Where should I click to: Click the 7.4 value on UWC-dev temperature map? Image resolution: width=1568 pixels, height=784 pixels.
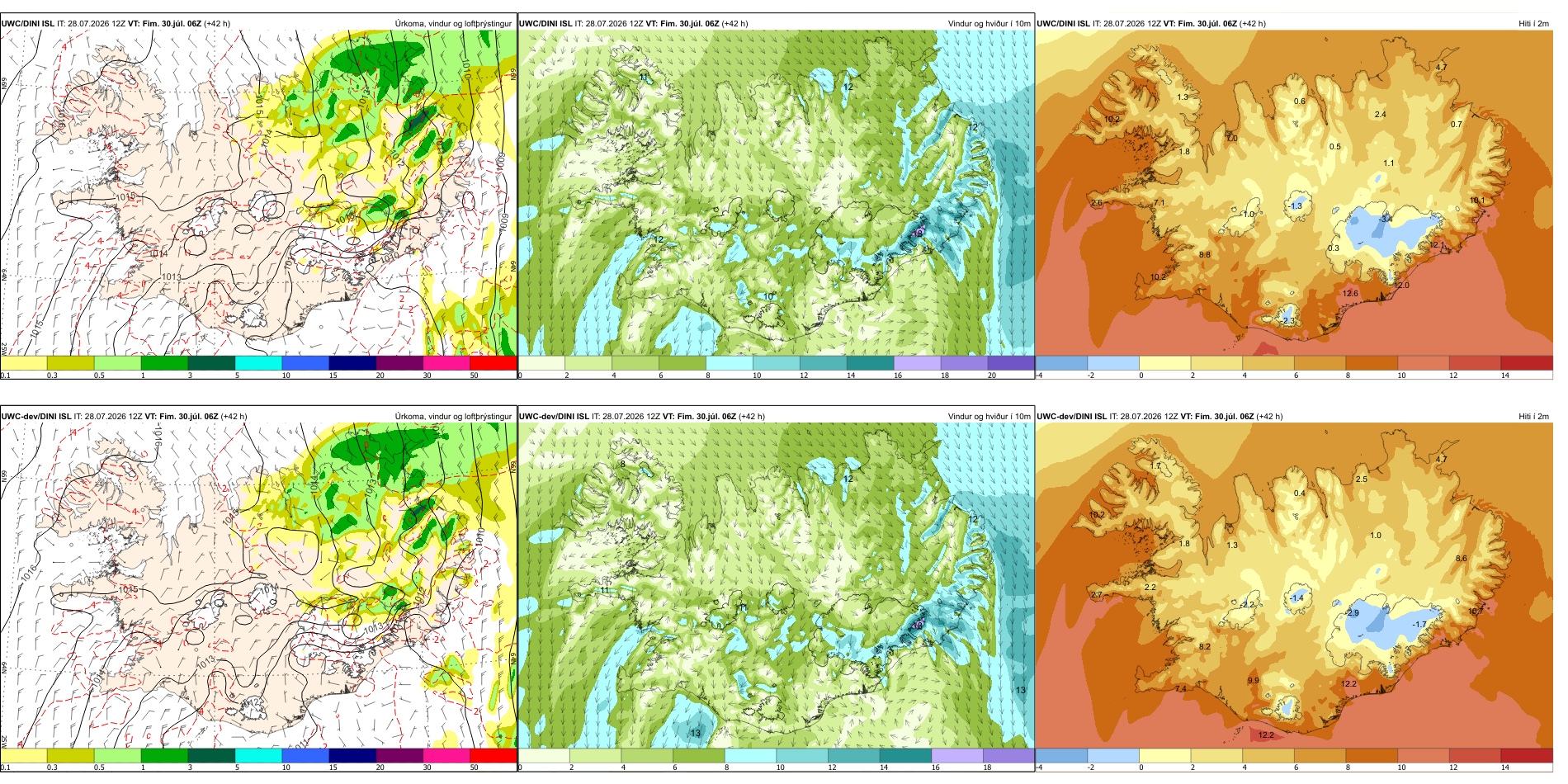pos(1181,689)
